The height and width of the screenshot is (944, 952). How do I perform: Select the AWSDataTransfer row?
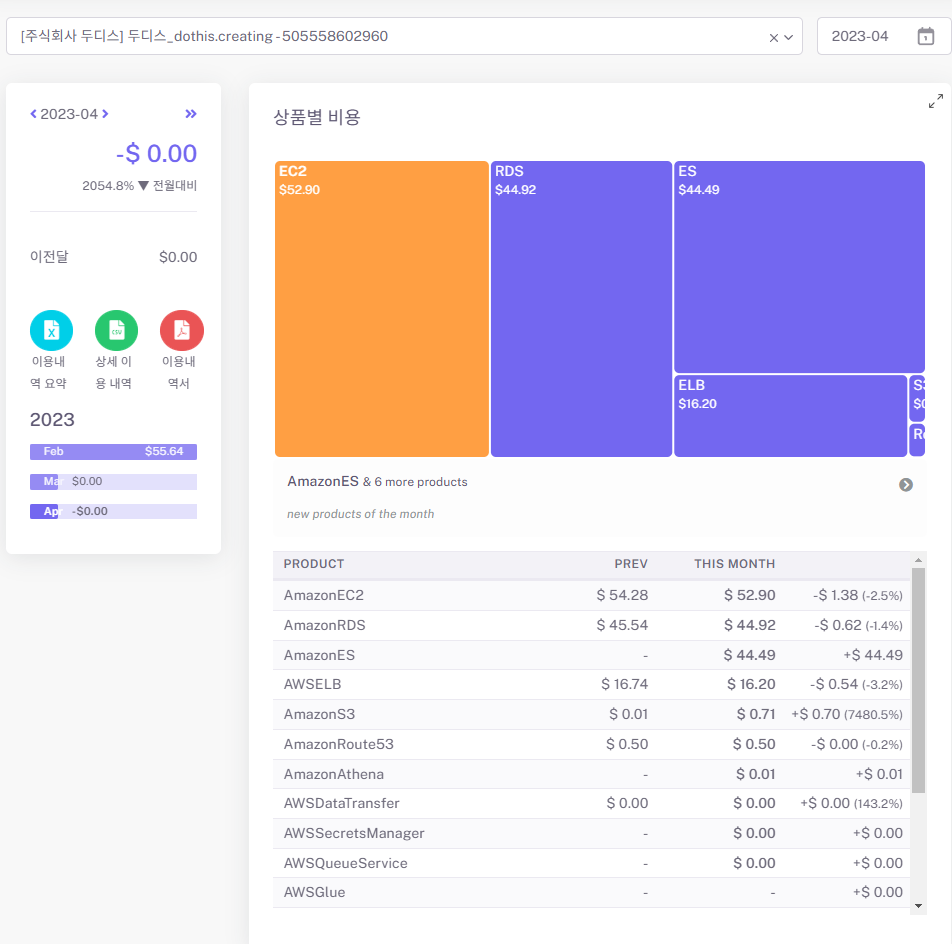click(591, 804)
